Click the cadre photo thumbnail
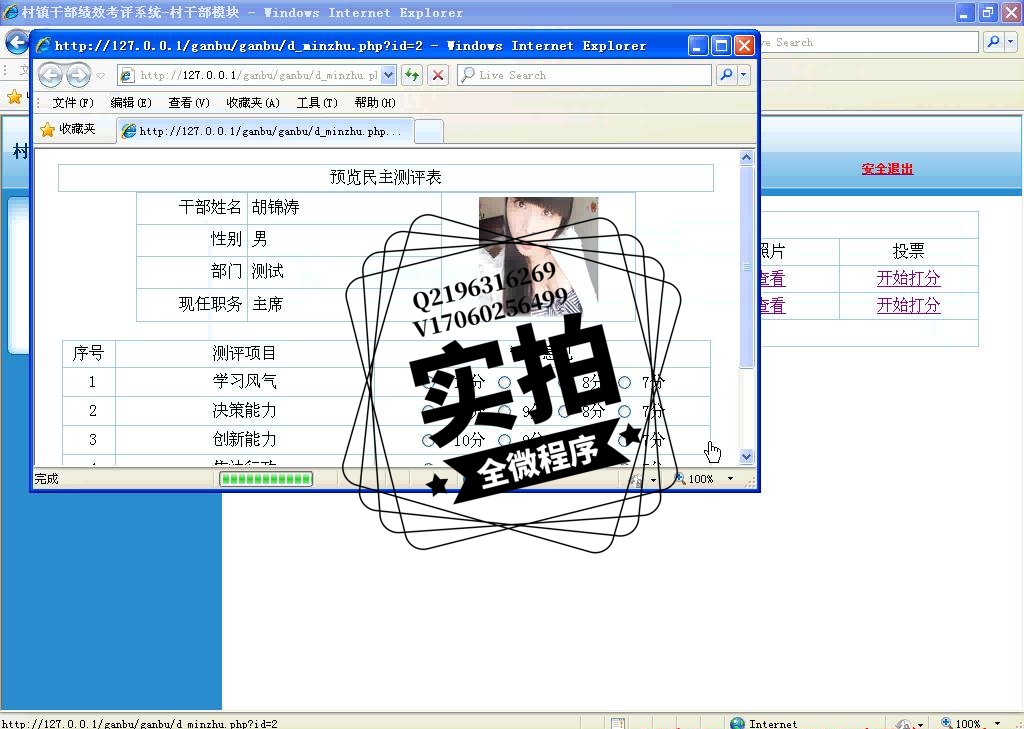This screenshot has width=1024, height=729. [x=538, y=257]
